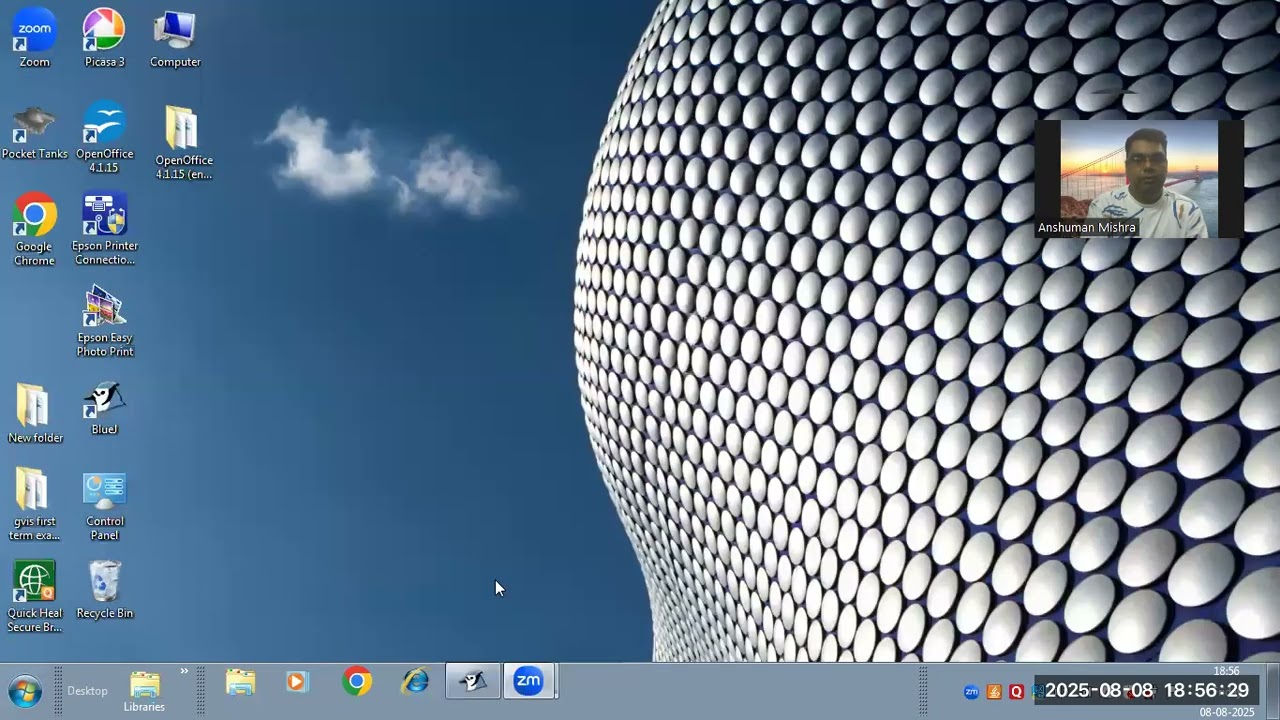
Task: Select gvis first term exa... folder
Action: [x=34, y=505]
